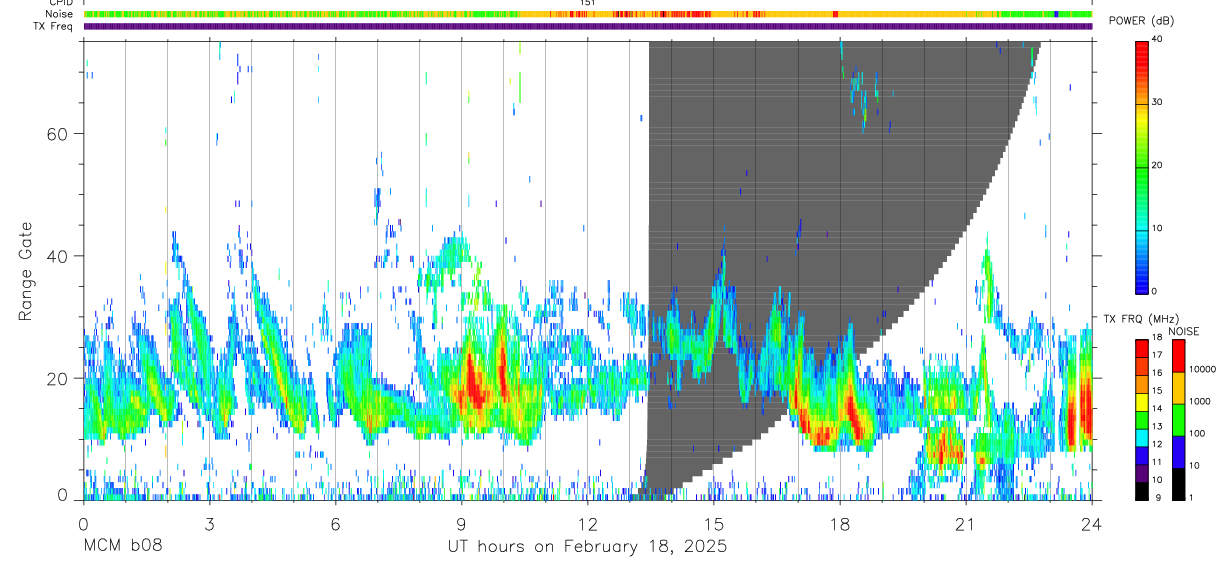This screenshot has width=1228, height=567.
Task: Select the red swatch above 10000 noise
Action: [x=1180, y=355]
